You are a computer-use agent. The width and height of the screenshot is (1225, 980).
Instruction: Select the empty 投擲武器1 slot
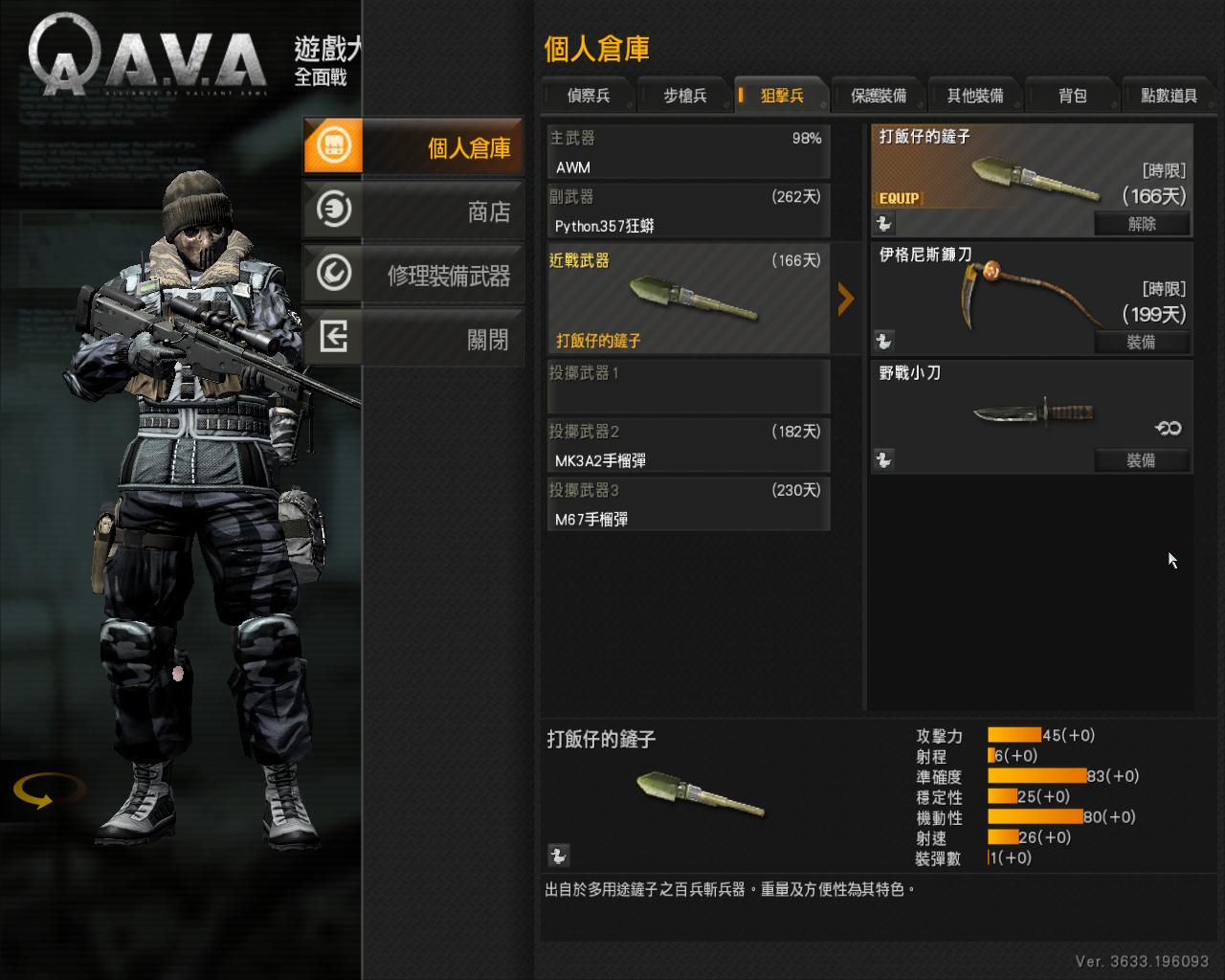point(688,387)
